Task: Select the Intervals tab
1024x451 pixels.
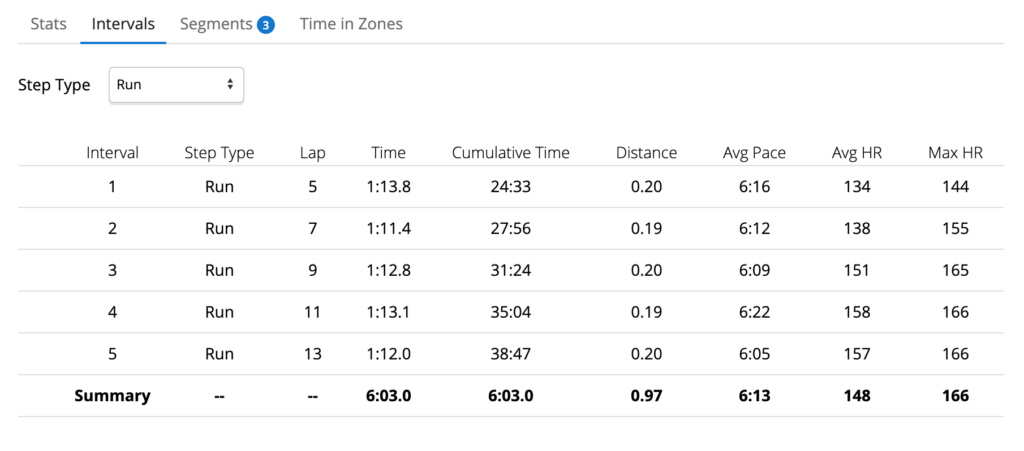Action: click(123, 24)
